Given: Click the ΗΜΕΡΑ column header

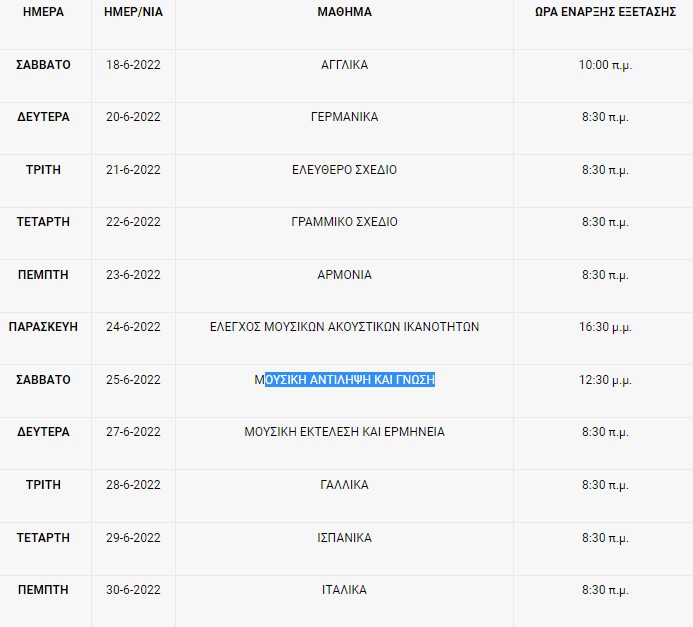Looking at the screenshot, I should (43, 12).
